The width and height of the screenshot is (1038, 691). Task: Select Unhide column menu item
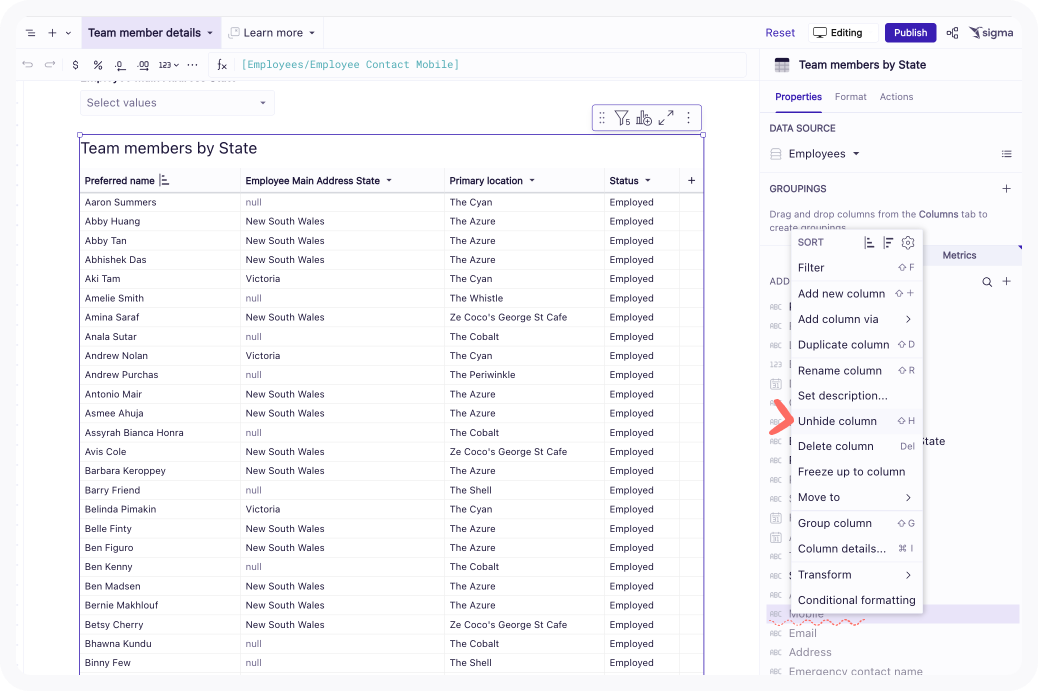857,422
